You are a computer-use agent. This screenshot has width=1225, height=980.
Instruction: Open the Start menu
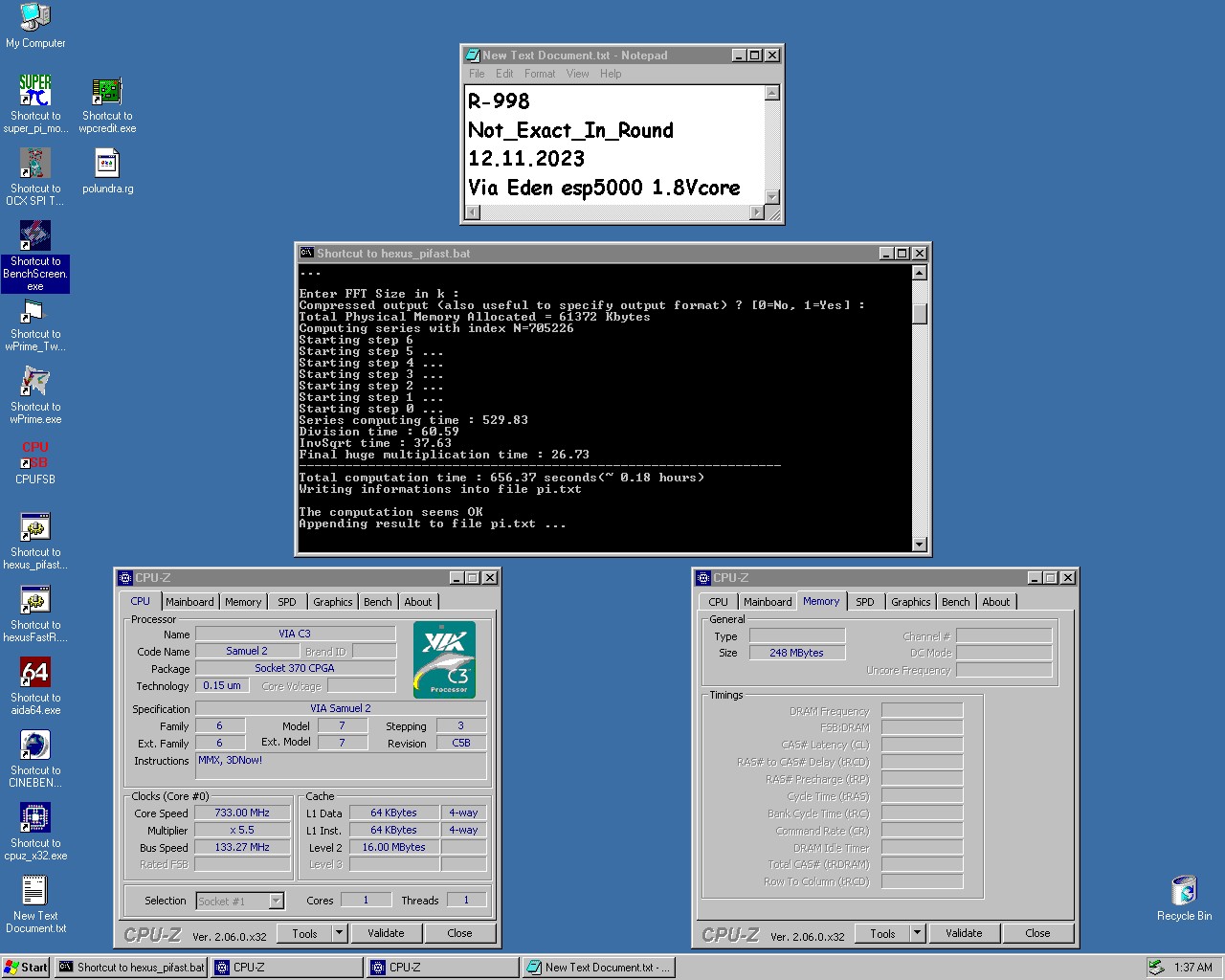26,968
